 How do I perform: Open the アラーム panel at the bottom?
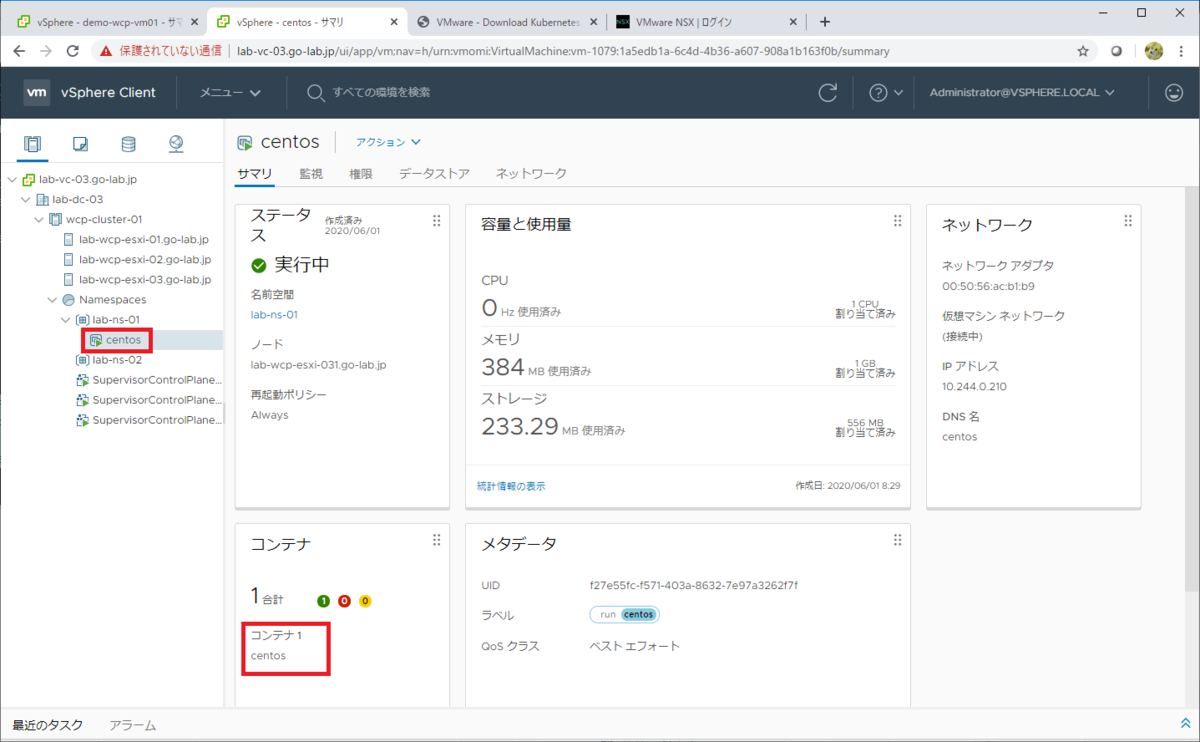coord(132,725)
